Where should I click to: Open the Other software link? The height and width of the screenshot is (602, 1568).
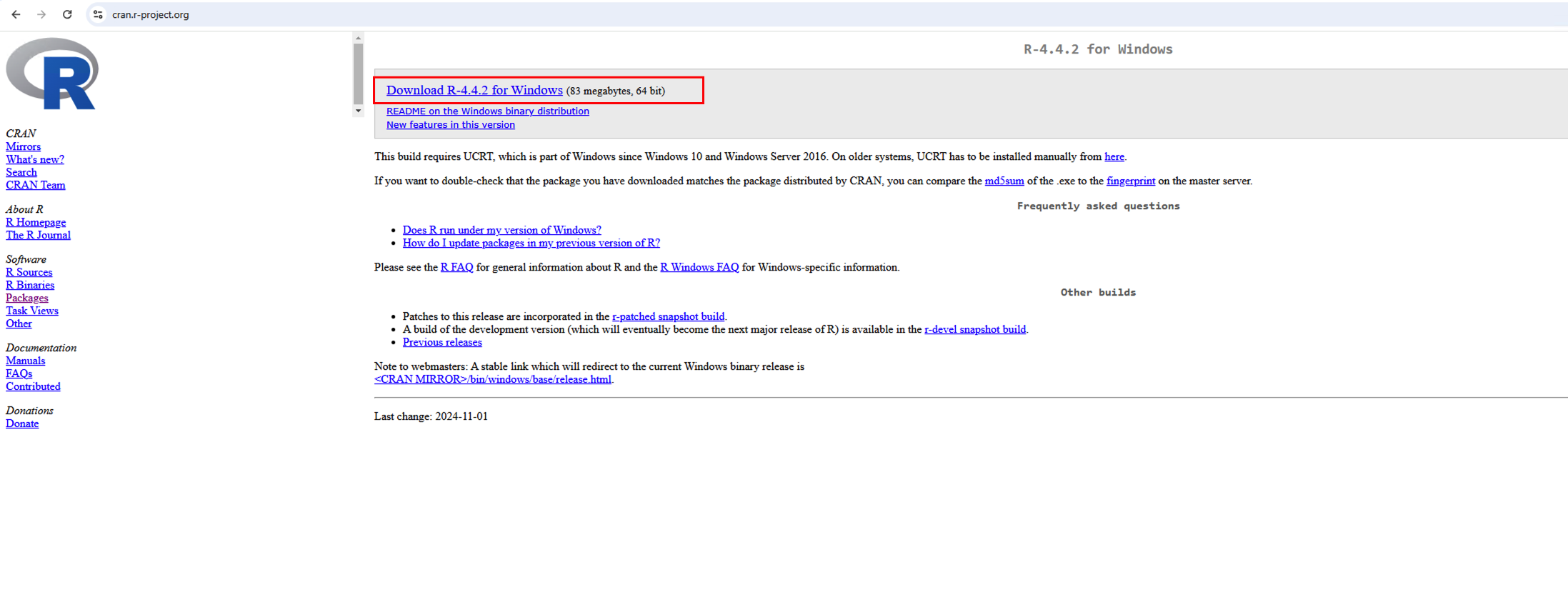pyautogui.click(x=19, y=323)
